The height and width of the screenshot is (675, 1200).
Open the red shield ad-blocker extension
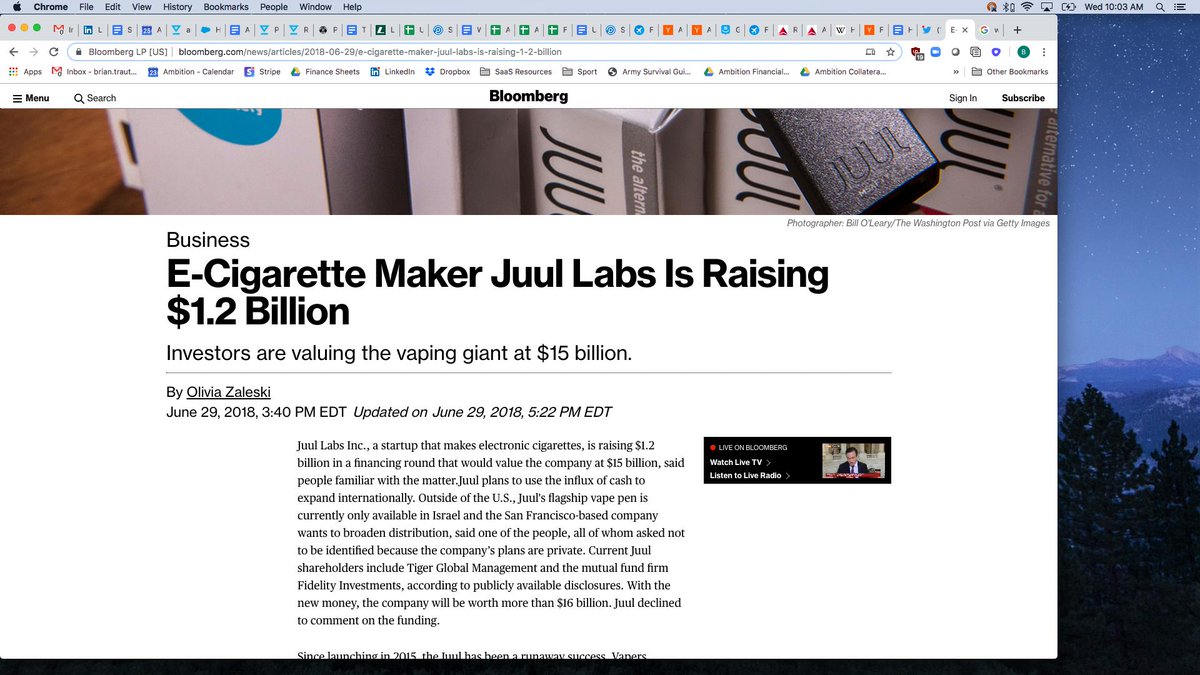point(915,52)
